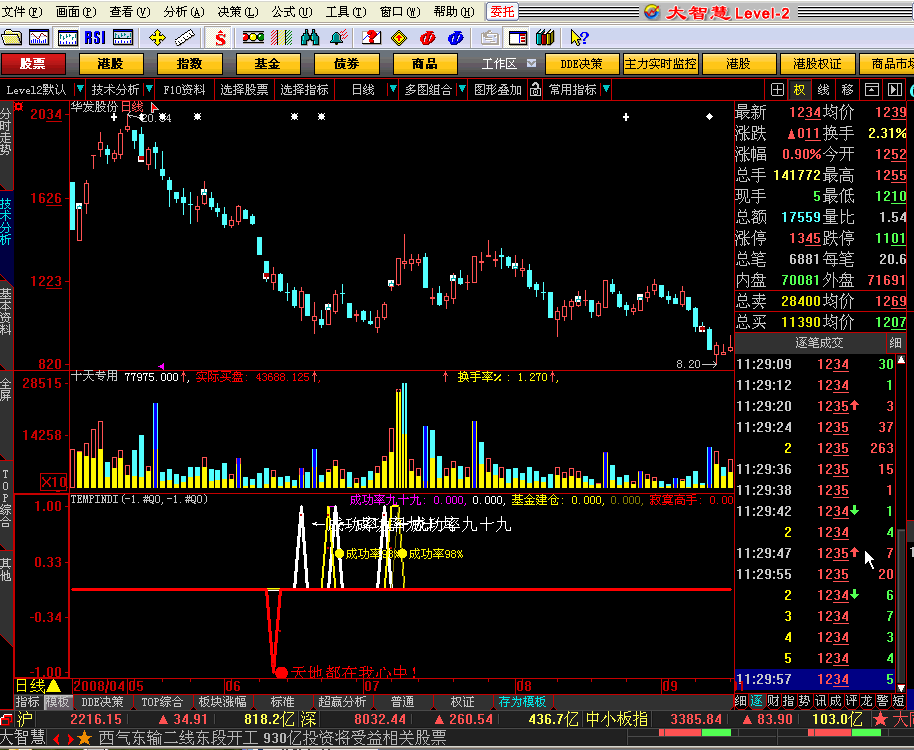Click the four-way move arrows icon
914x750 pixels.
[x=157, y=38]
